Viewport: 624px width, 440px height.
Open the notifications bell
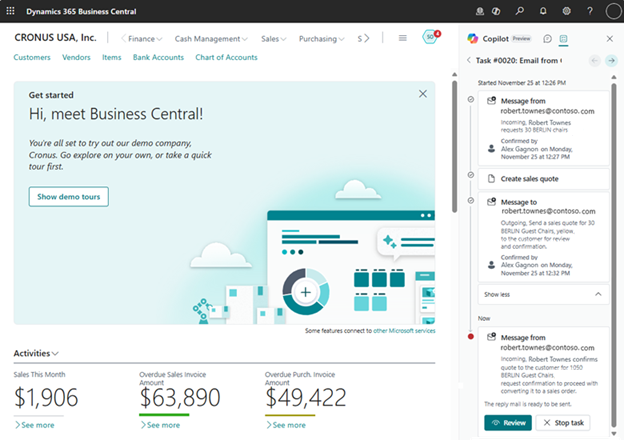click(x=543, y=11)
